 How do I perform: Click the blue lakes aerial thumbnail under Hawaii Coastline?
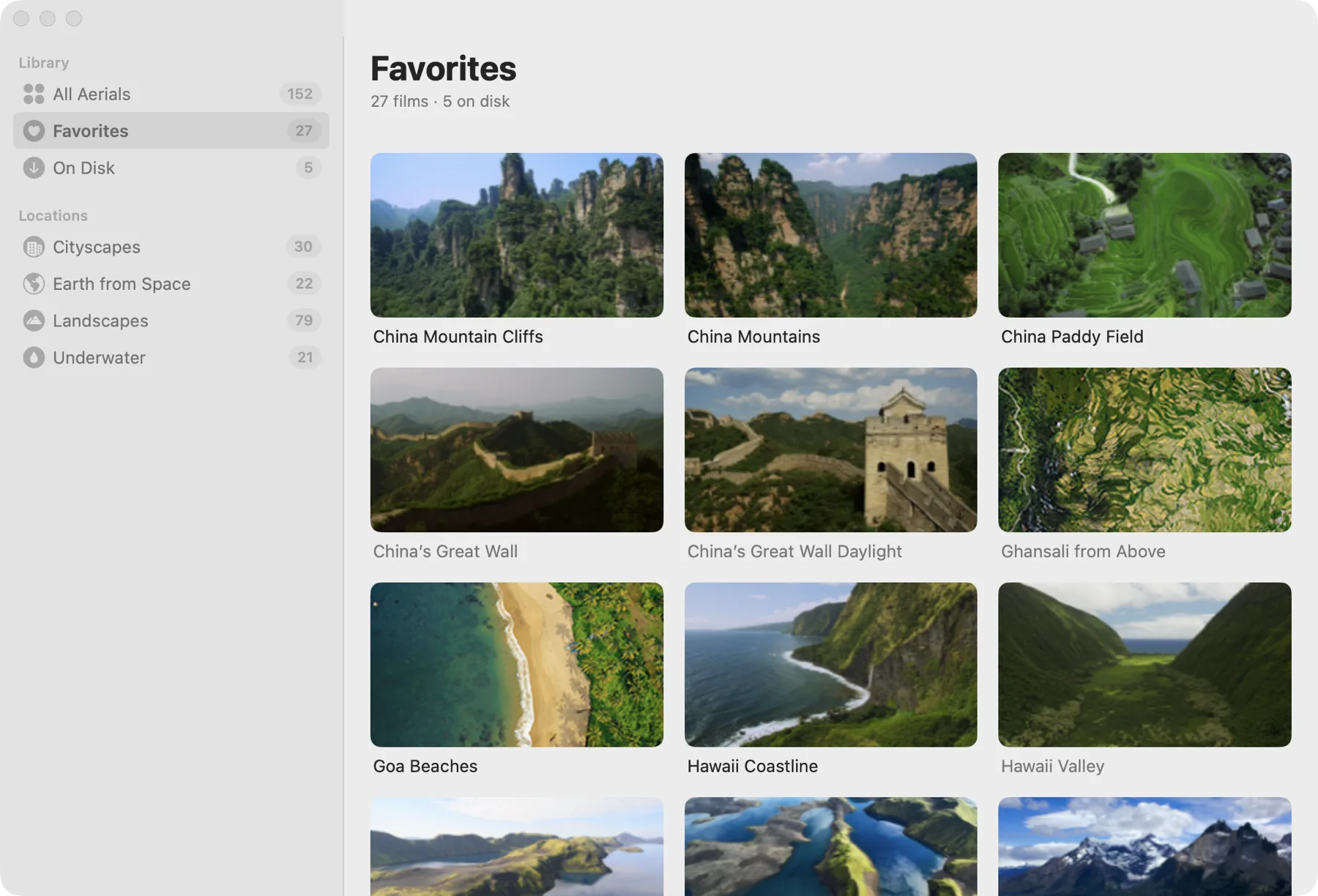[830, 846]
